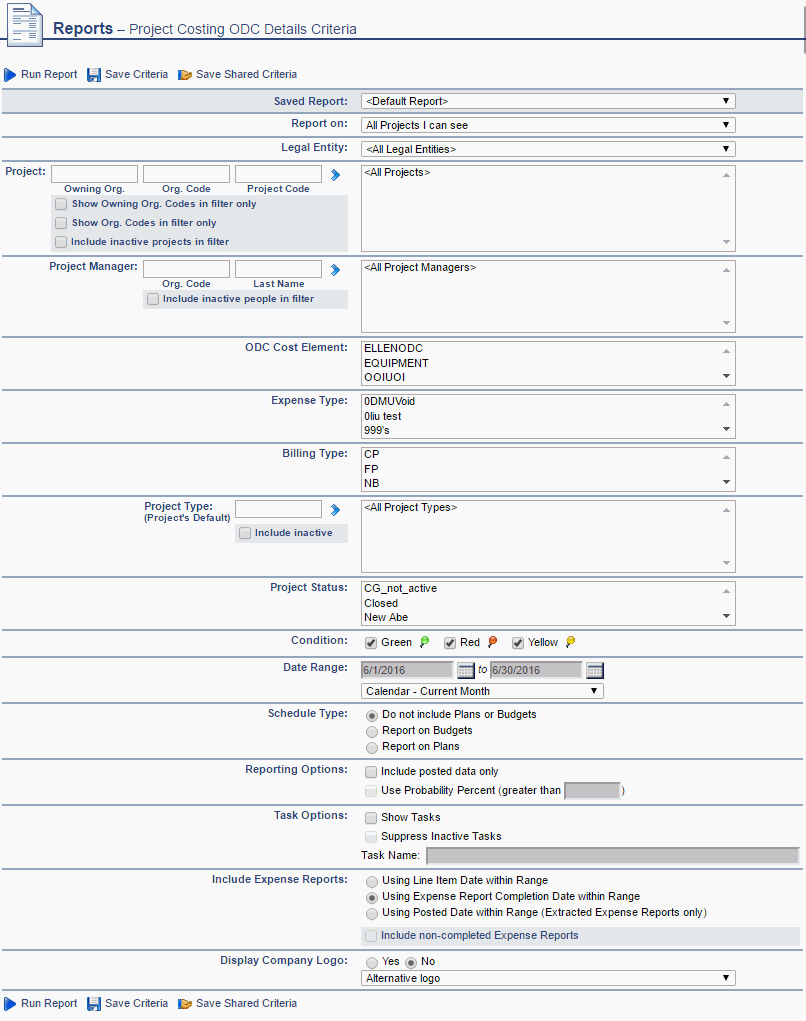This screenshot has height=1021, width=806.
Task: Select EQUIPMENT in ODC Cost Element list
Action: click(x=396, y=363)
